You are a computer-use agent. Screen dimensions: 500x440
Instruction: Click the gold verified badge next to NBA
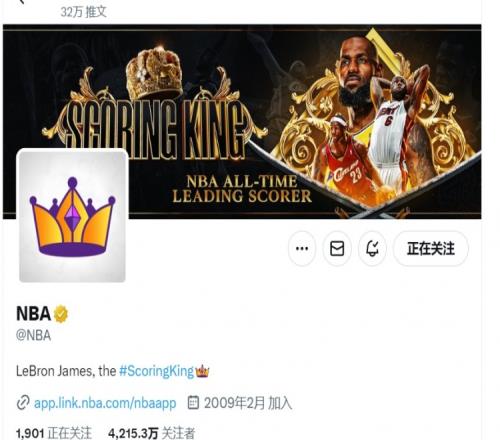point(61,314)
